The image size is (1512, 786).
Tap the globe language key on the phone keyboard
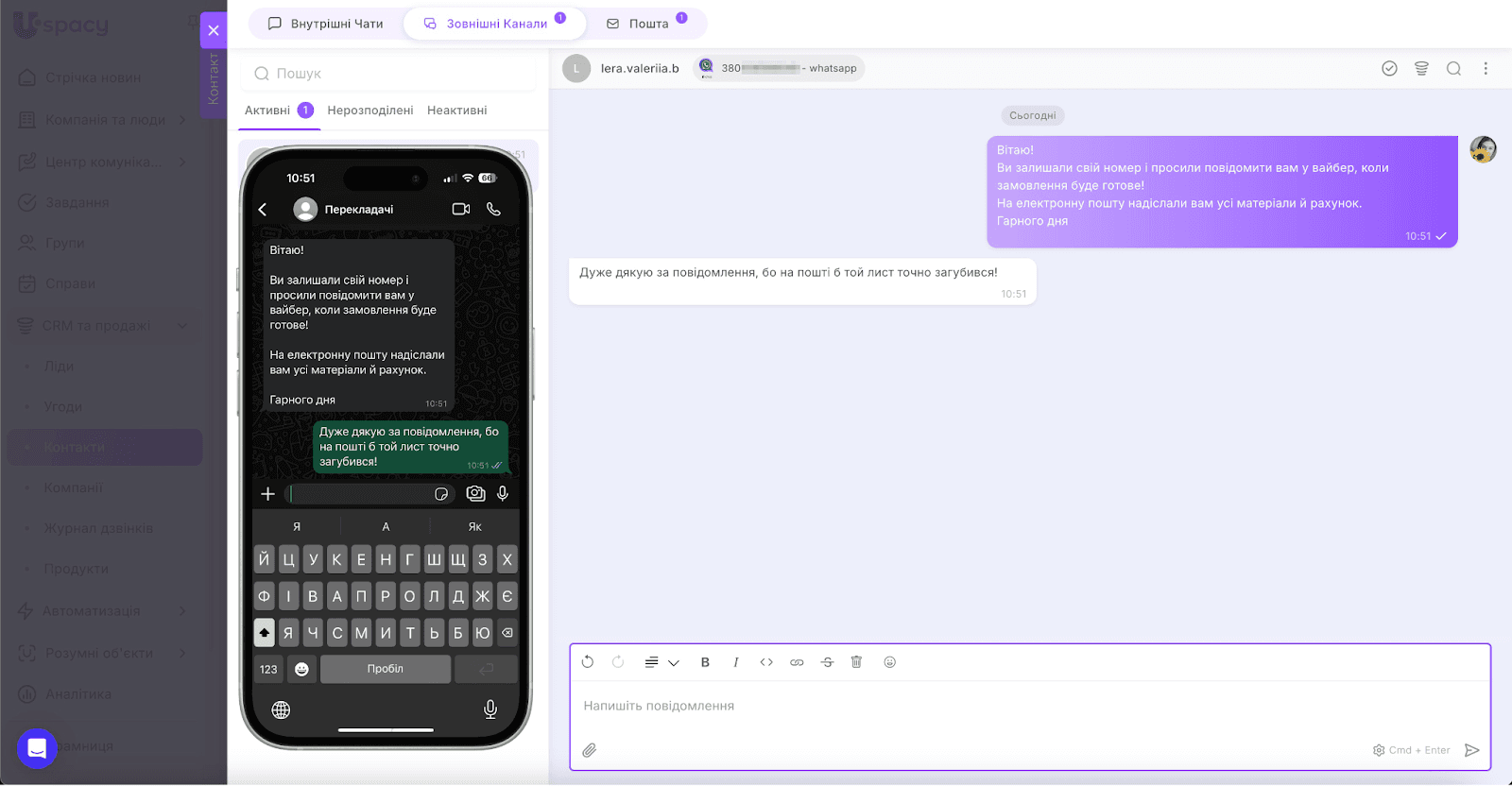tap(281, 710)
